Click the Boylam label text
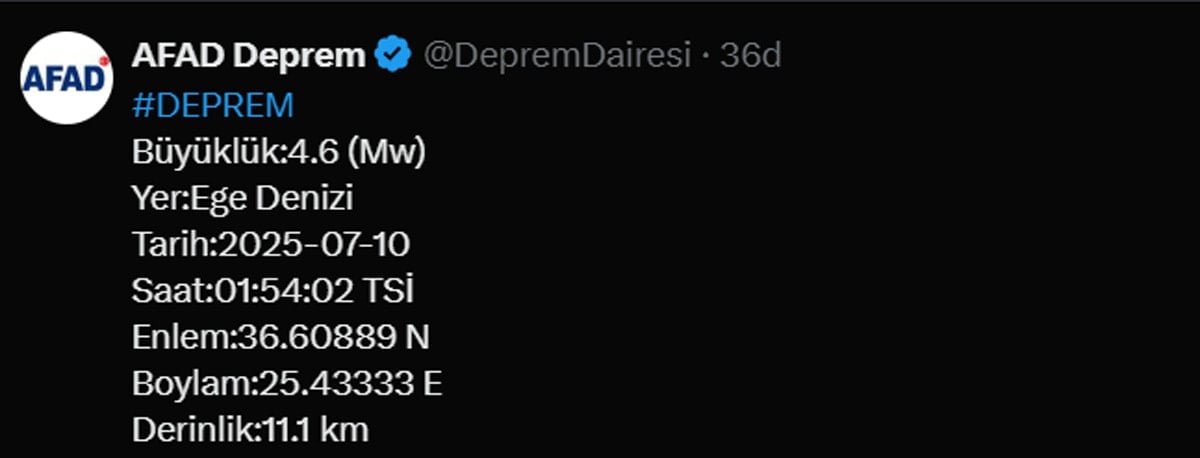Viewport: 1200px width, 458px height. 191,384
